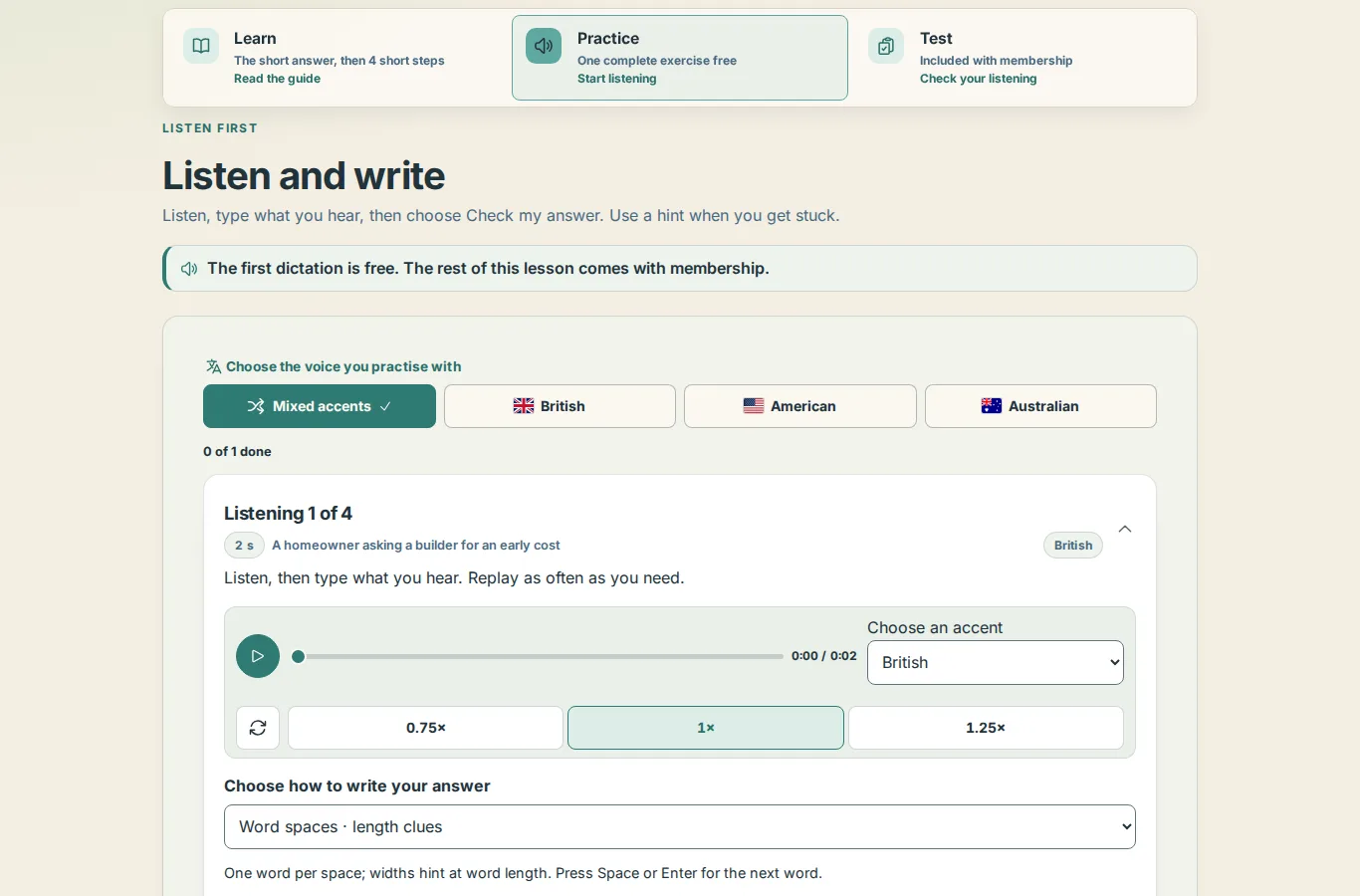Click the LISTEN FIRST label
The width and height of the screenshot is (1360, 896).
210,128
